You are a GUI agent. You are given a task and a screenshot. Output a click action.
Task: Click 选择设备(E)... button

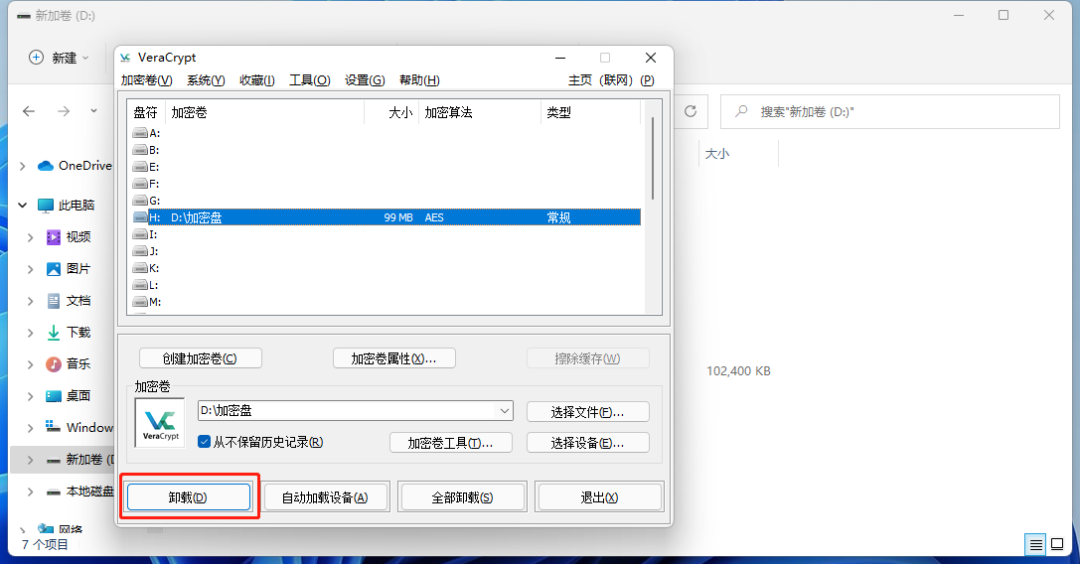click(x=588, y=443)
